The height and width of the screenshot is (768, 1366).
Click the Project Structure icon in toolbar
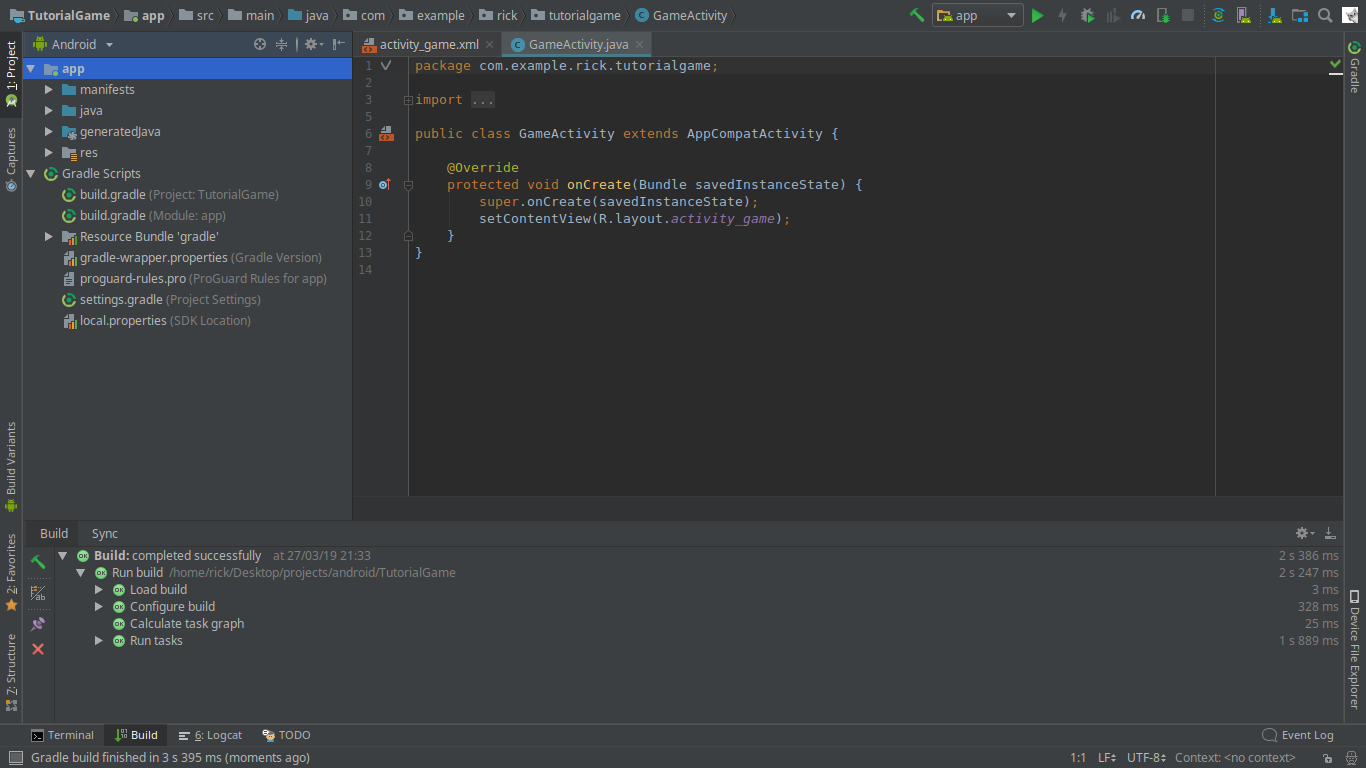[1300, 15]
